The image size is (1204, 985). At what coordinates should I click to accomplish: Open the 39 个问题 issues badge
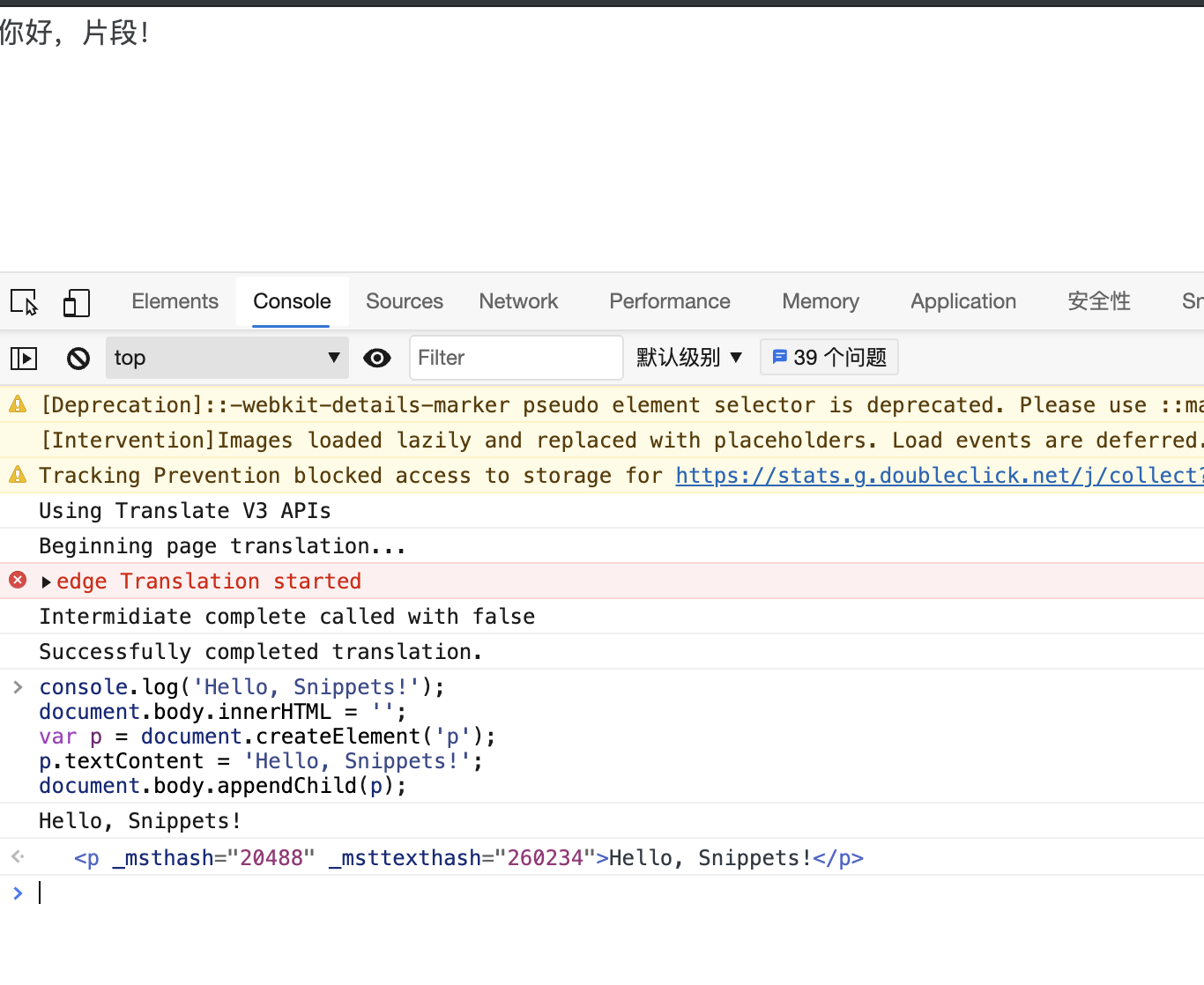click(x=829, y=358)
